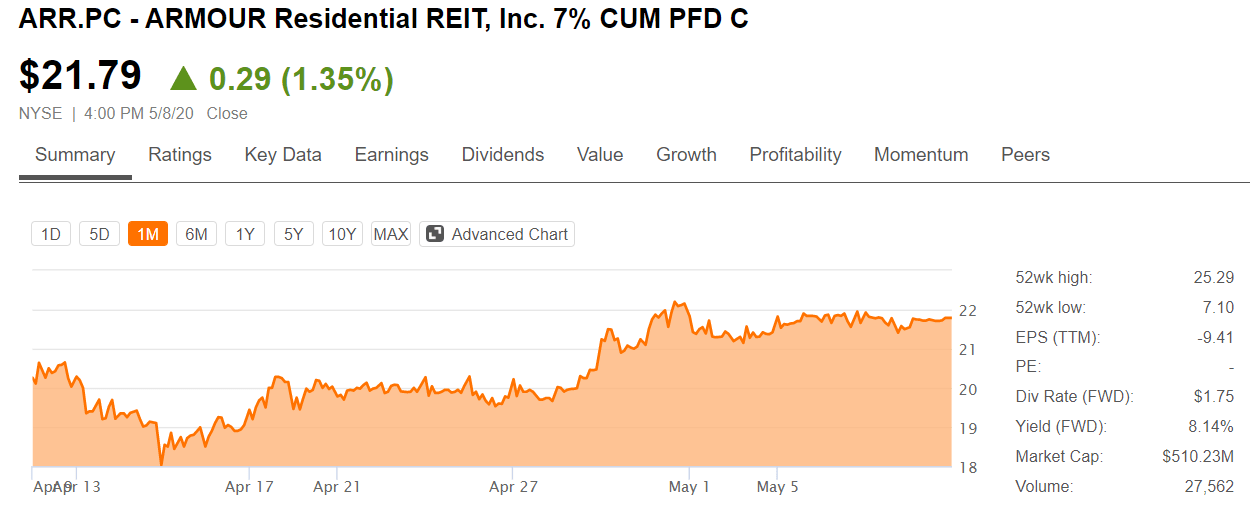
Task: Select the 5D time range
Action: (x=99, y=234)
